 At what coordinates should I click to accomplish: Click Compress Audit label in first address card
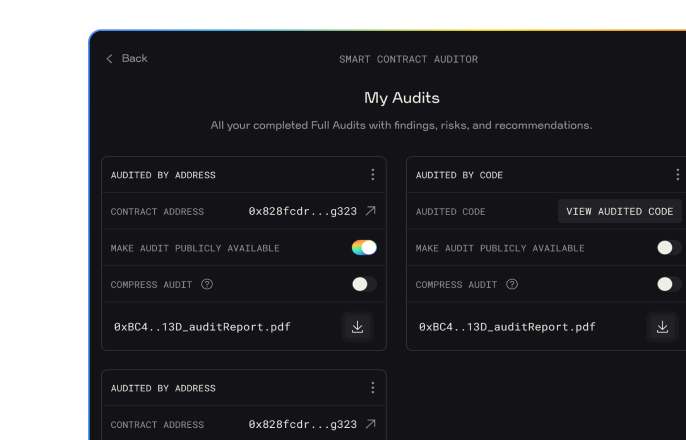coord(151,285)
